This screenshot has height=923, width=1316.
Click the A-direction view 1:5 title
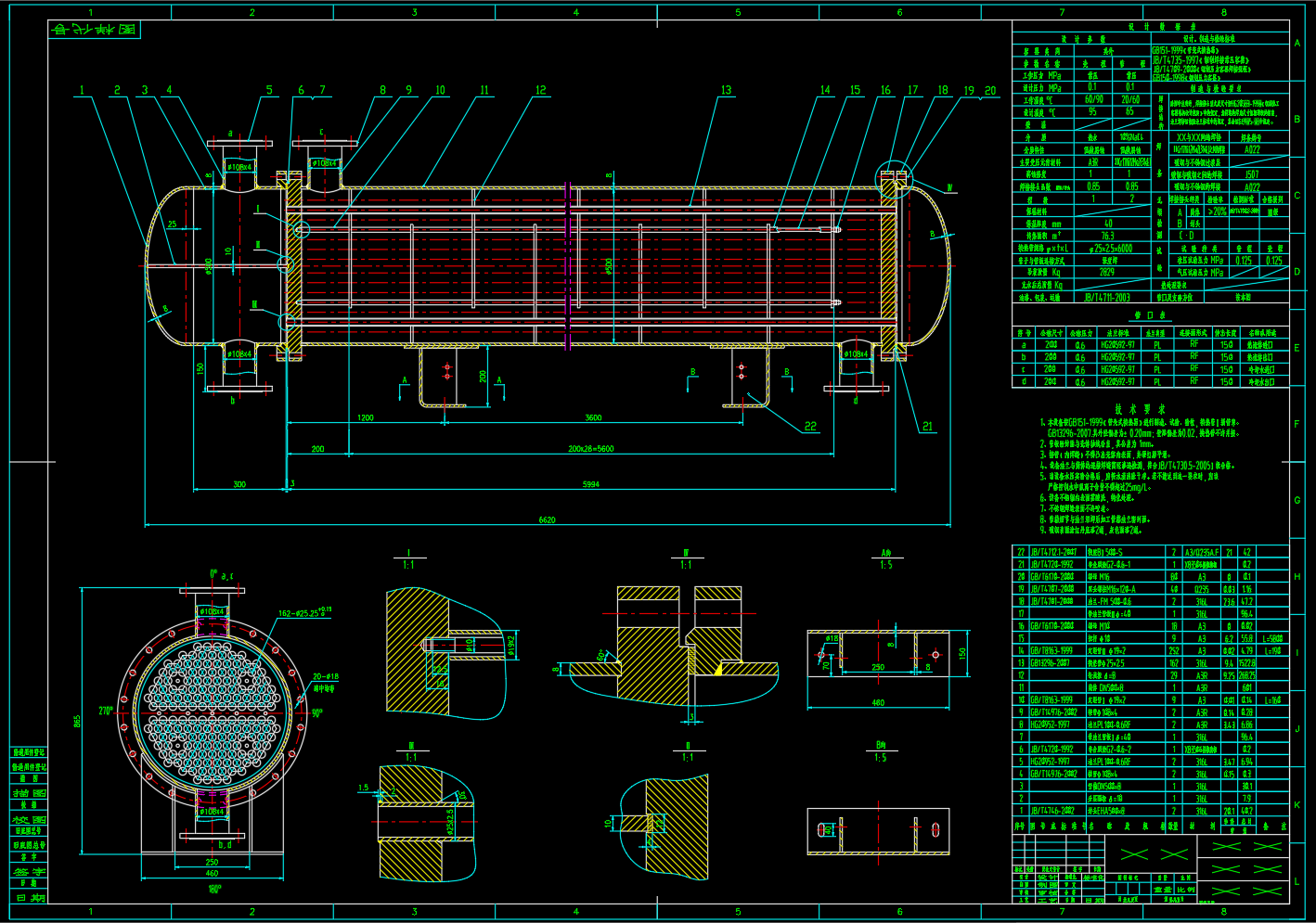885,559
